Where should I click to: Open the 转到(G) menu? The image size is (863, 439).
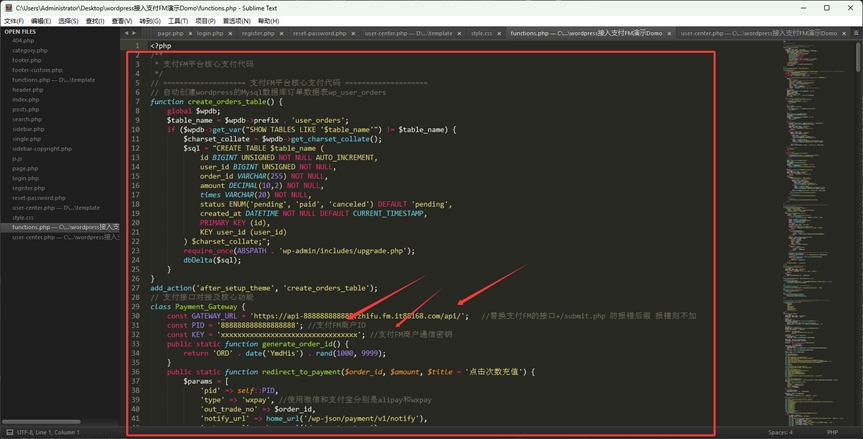pyautogui.click(x=150, y=21)
